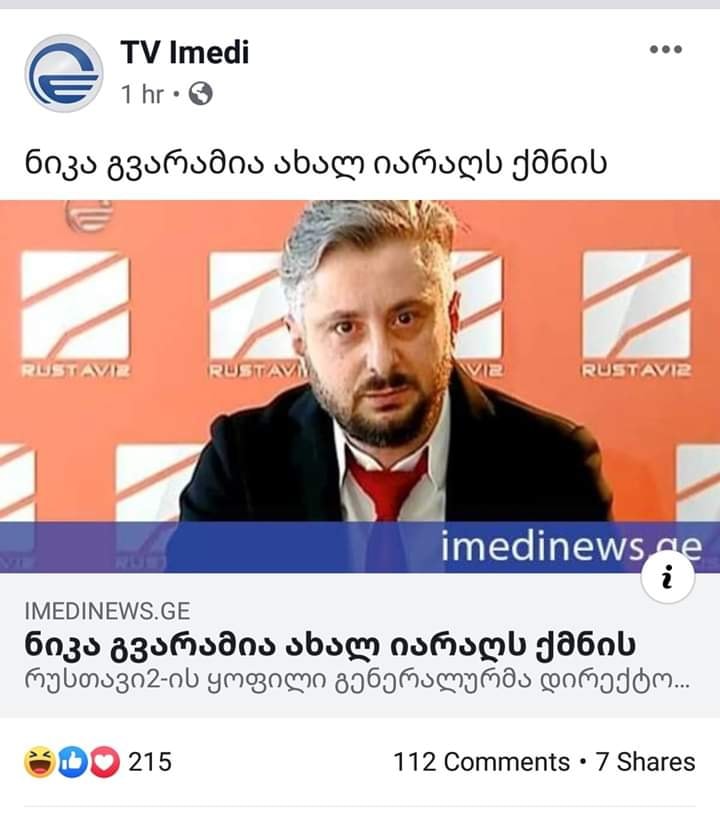View the 112 Comments
This screenshot has height=822, width=720.
tap(481, 762)
